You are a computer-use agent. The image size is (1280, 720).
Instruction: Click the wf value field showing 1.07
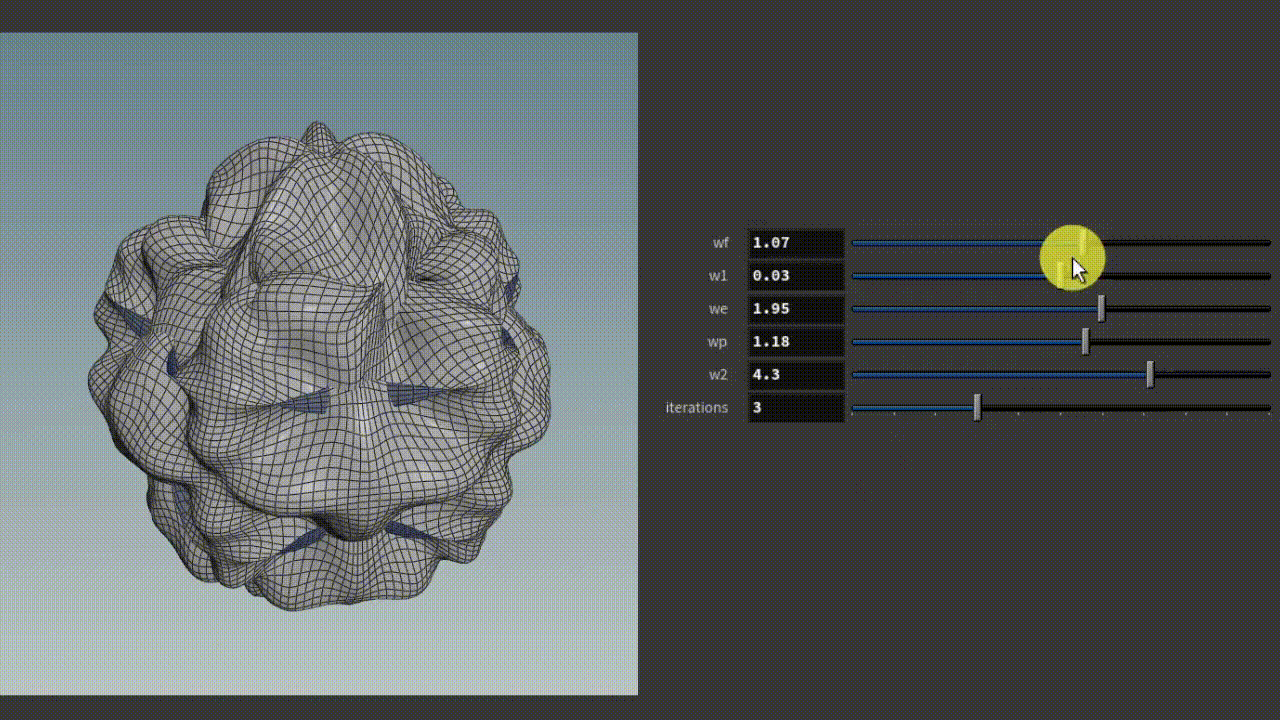pyautogui.click(x=796, y=243)
